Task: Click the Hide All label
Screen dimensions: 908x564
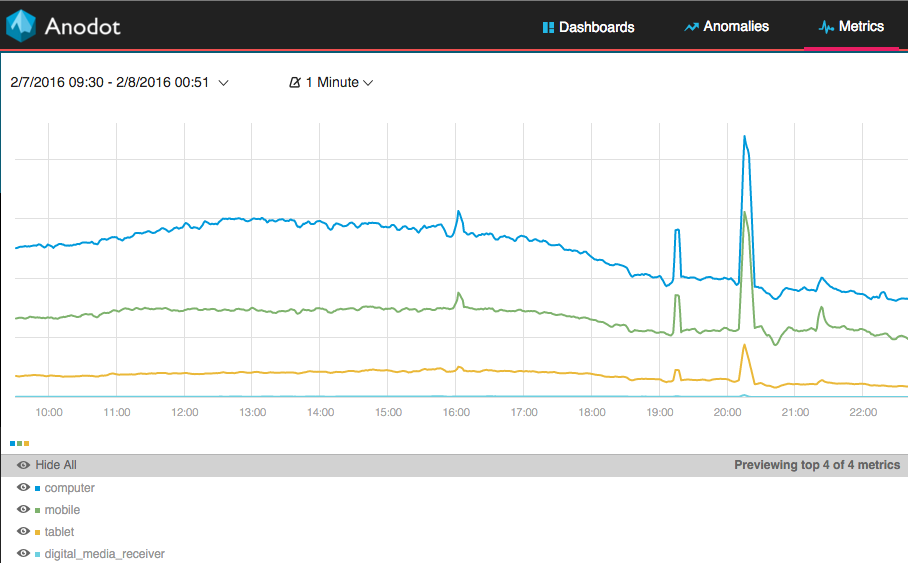Action: (56, 465)
